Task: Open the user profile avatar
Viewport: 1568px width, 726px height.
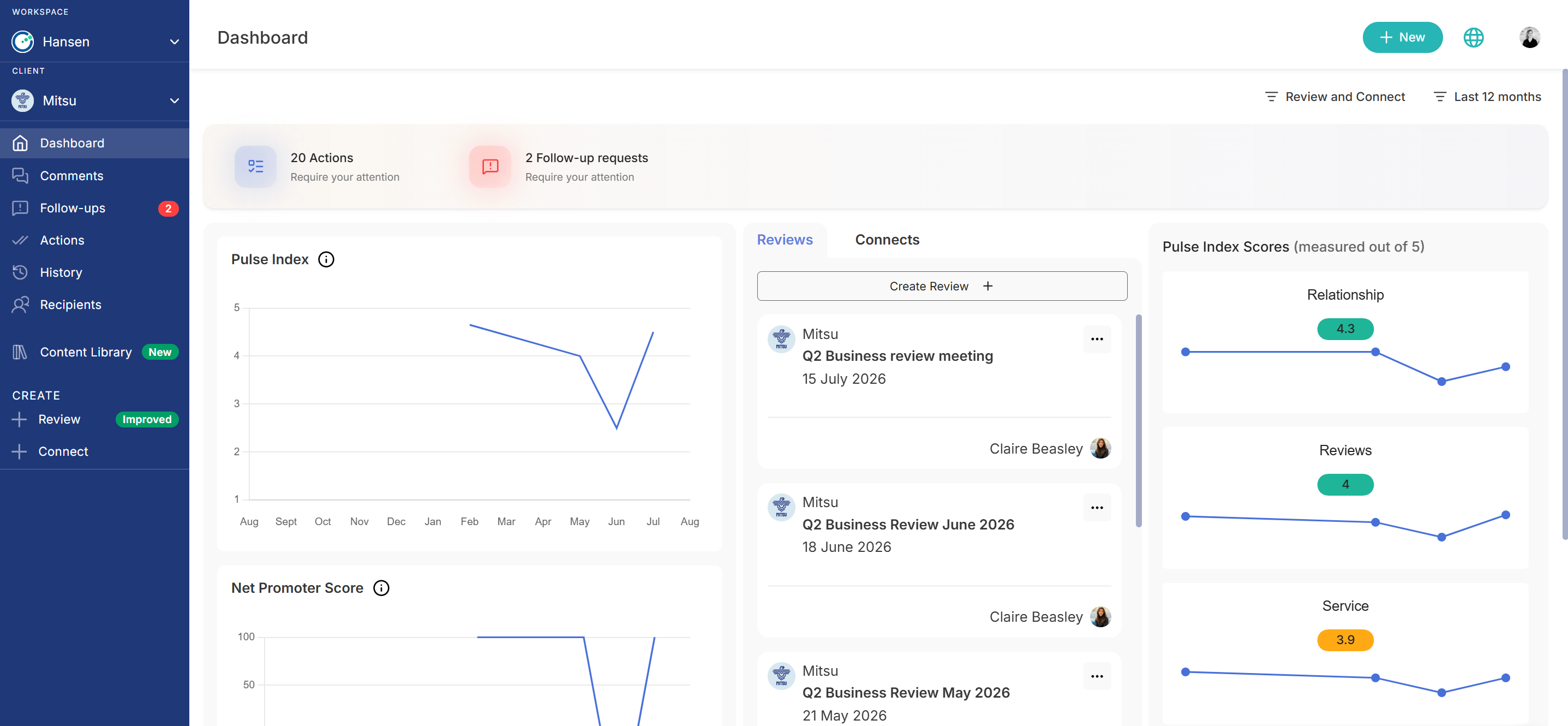Action: tap(1529, 37)
